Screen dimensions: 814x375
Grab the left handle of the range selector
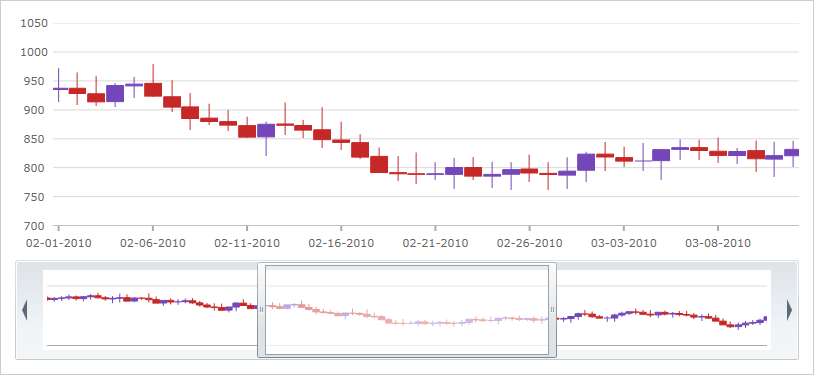click(x=261, y=310)
